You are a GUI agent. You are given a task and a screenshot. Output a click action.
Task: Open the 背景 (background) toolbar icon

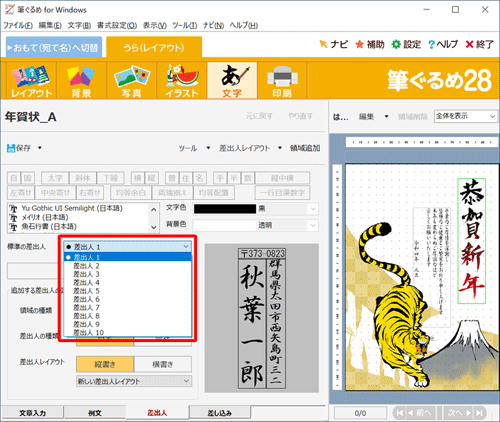[x=81, y=81]
